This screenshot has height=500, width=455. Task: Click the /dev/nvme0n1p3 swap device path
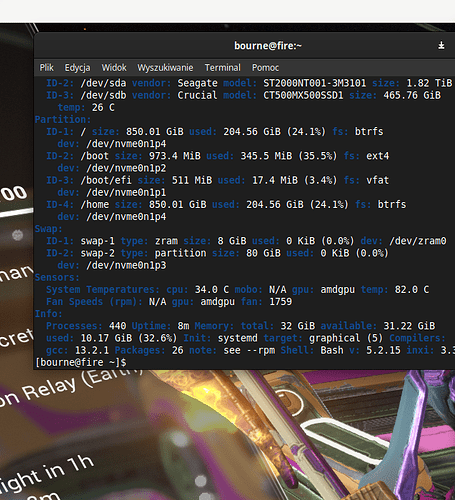point(126,265)
